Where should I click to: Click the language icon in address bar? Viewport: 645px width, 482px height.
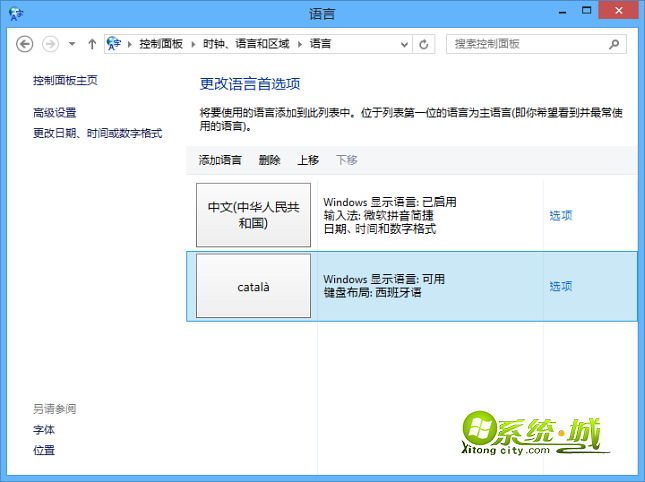pos(114,44)
